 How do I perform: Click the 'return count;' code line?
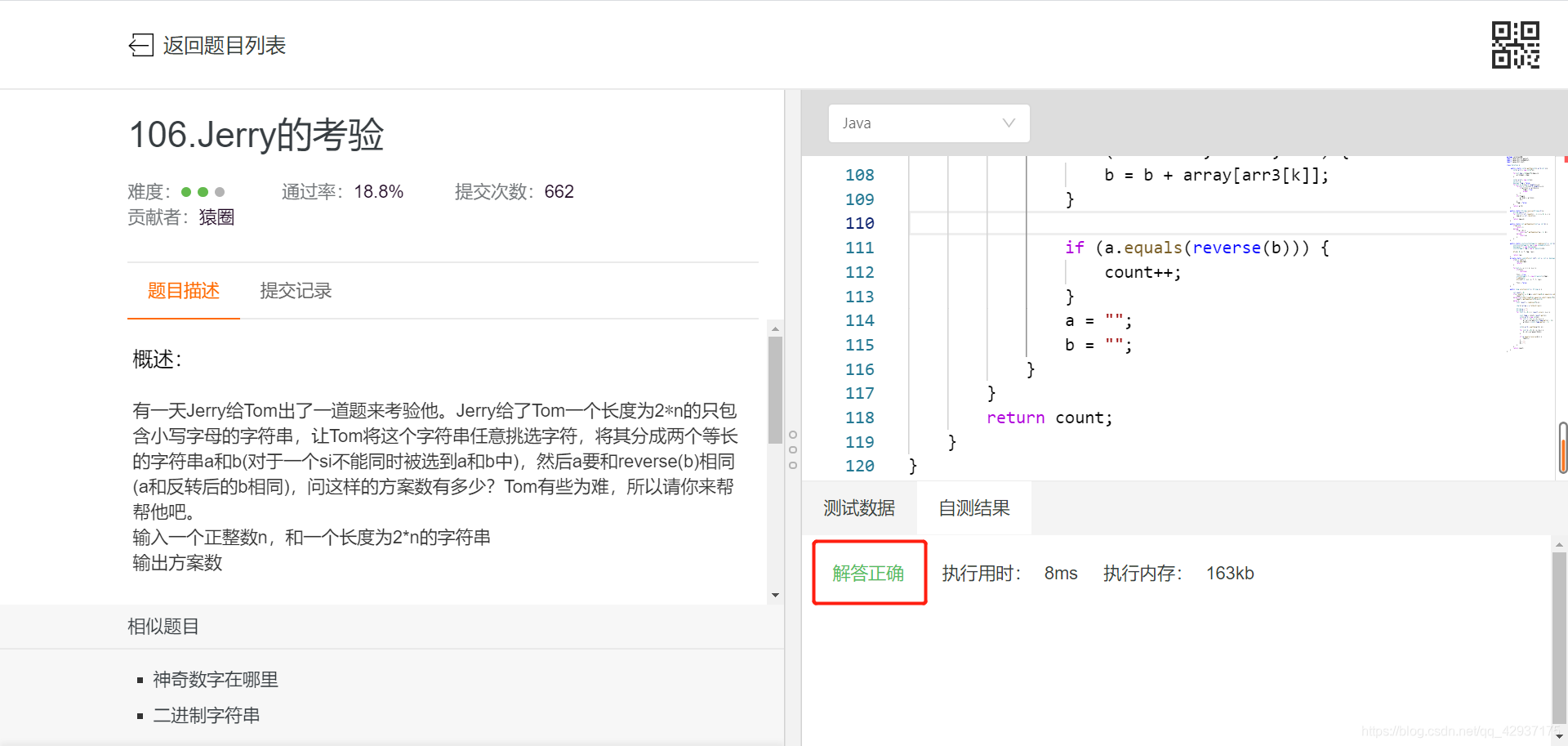[1049, 418]
